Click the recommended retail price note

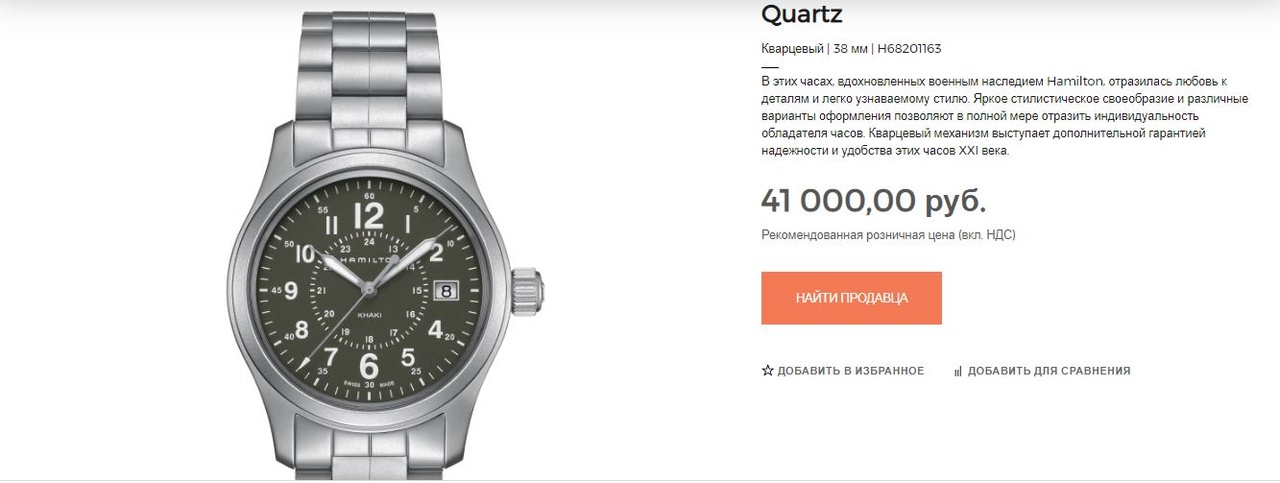click(x=889, y=235)
